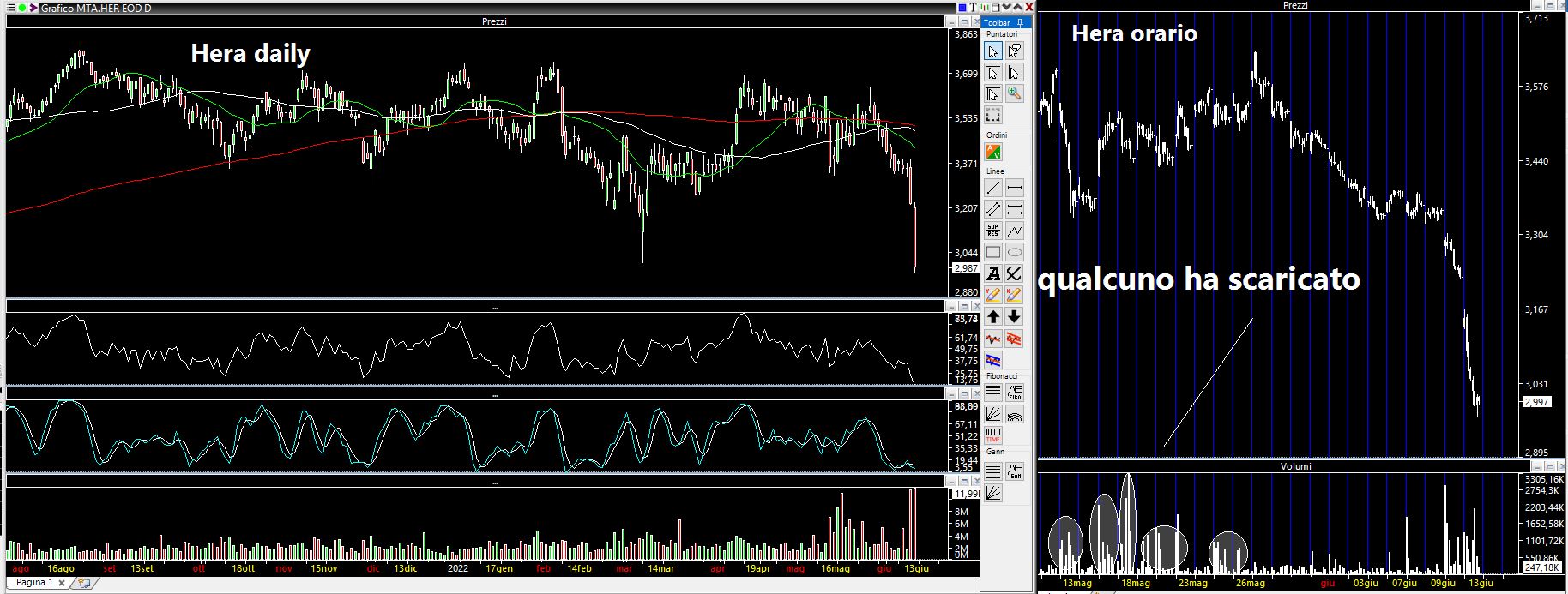
Task: Click the 2,987 current price label
Action: [966, 268]
